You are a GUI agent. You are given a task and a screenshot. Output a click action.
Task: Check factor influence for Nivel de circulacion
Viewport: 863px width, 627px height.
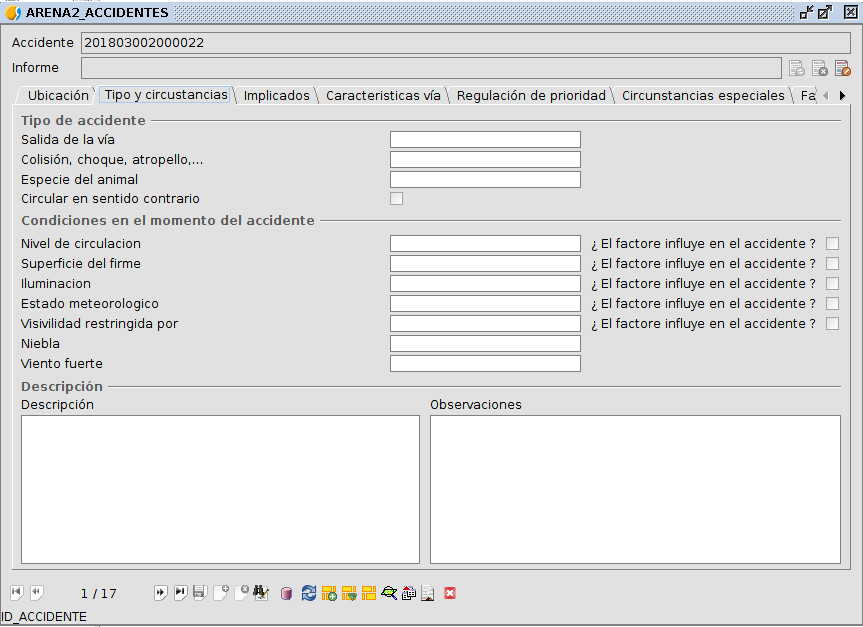pos(832,244)
